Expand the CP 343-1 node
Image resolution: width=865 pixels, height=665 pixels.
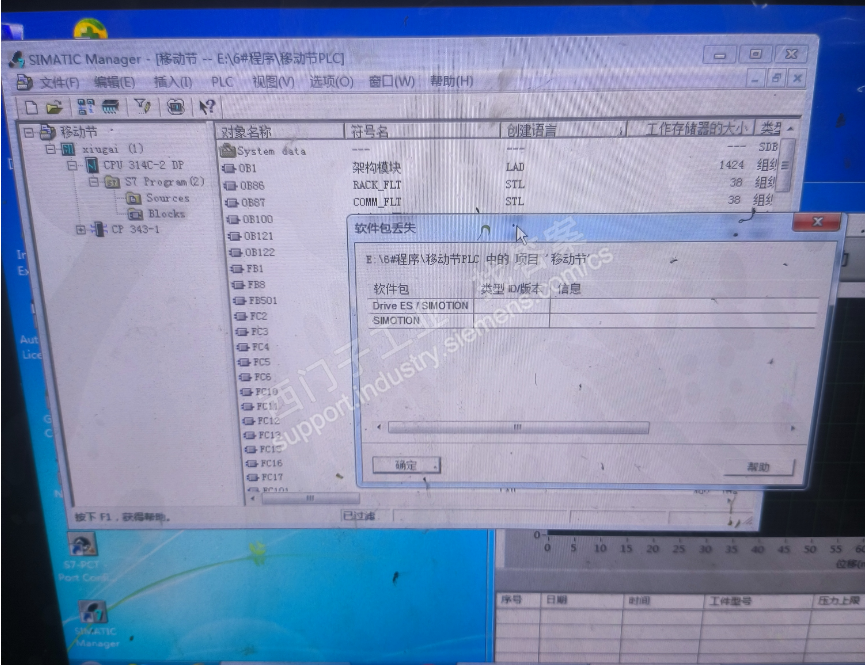[81, 229]
